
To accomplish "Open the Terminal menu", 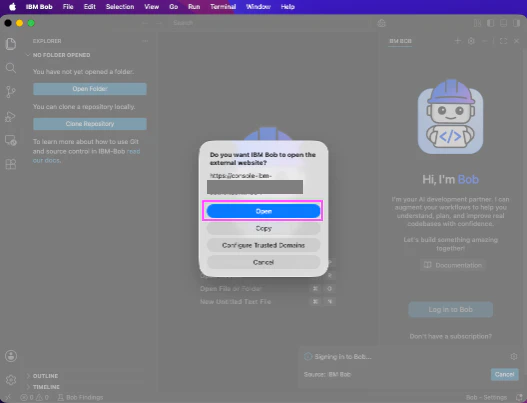I will [x=223, y=7].
